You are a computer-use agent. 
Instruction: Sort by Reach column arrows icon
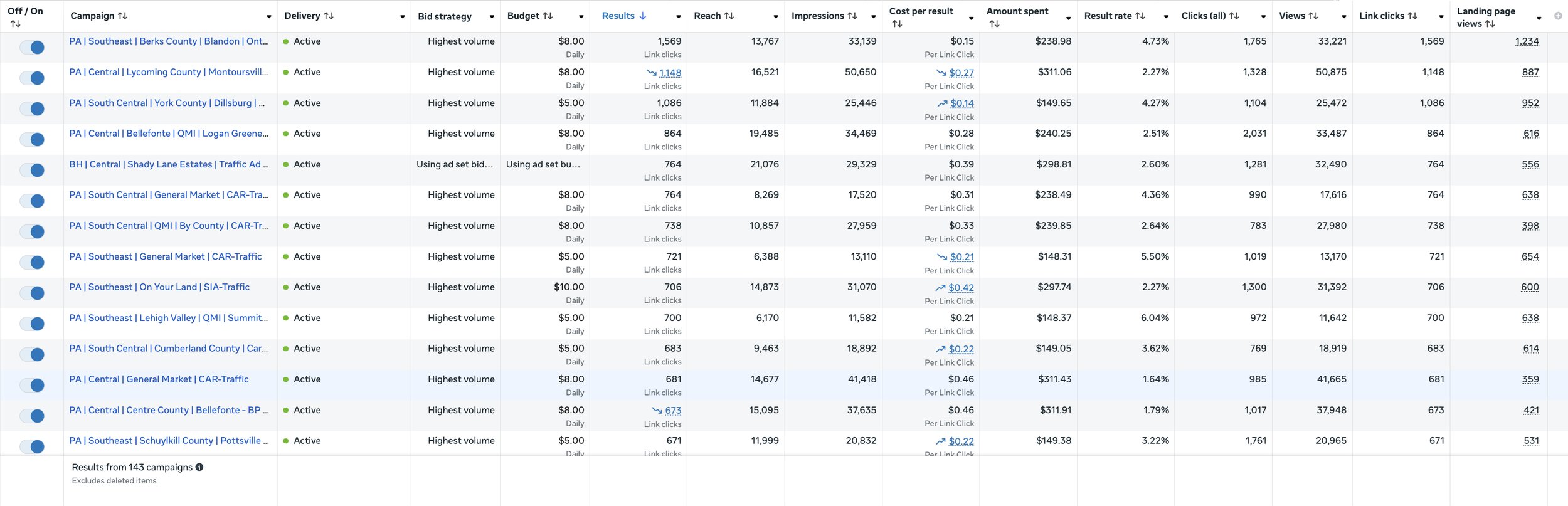729,16
